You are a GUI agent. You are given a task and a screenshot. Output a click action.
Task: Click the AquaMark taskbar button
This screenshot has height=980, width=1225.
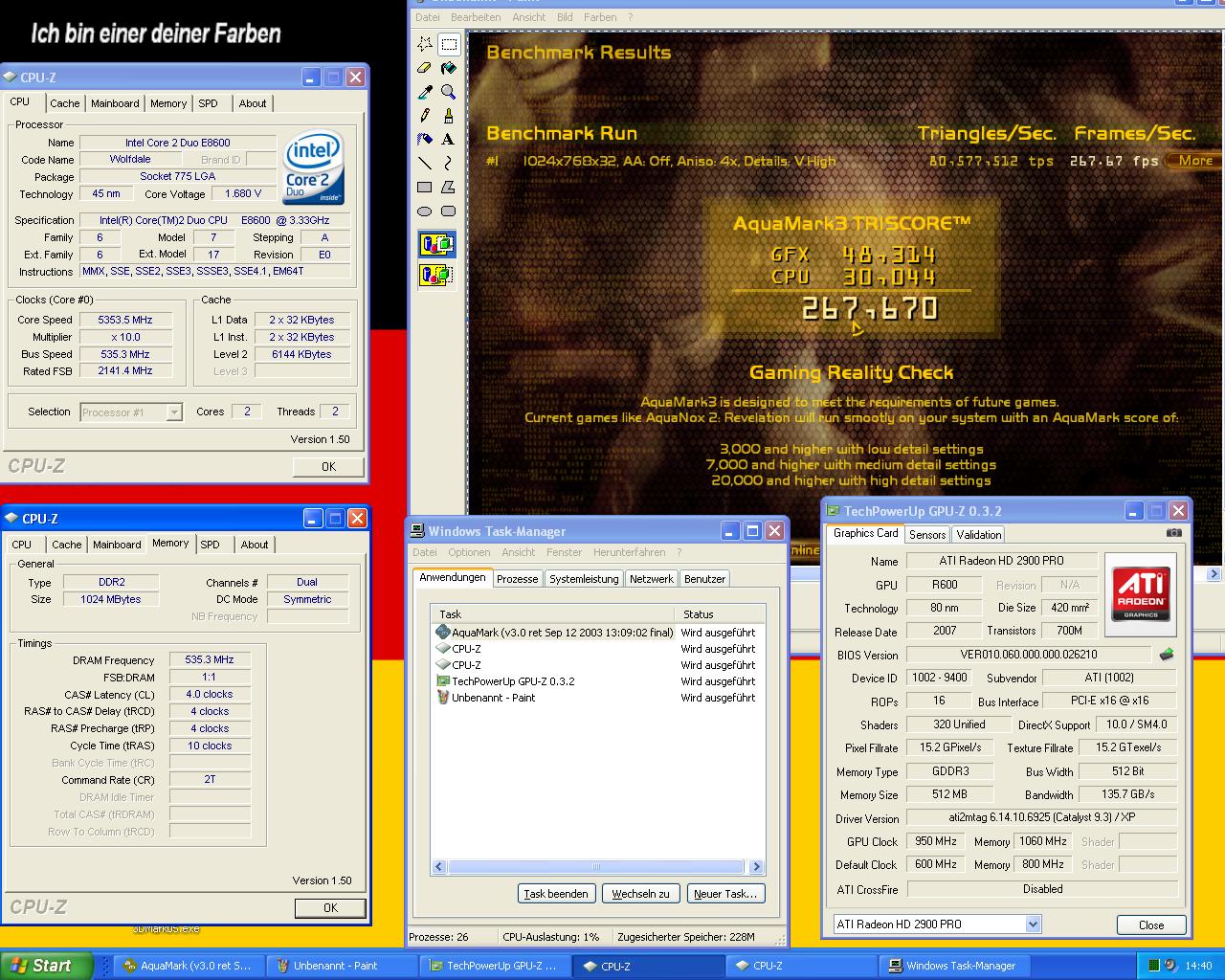(x=189, y=966)
